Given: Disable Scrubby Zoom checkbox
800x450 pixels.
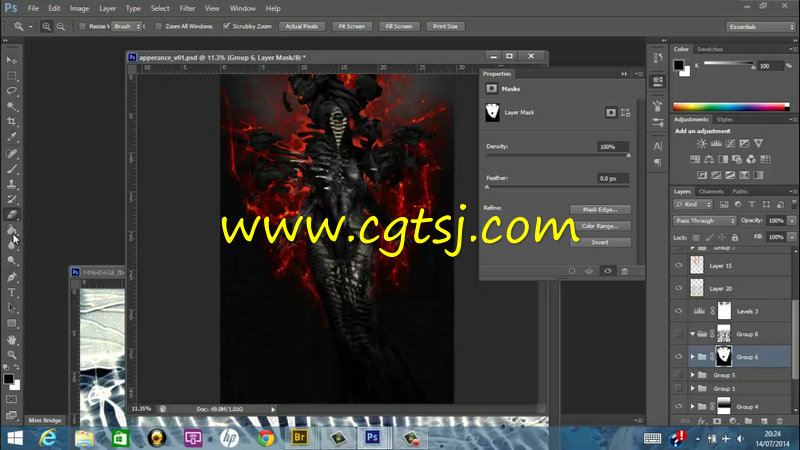Looking at the screenshot, I should click(226, 27).
